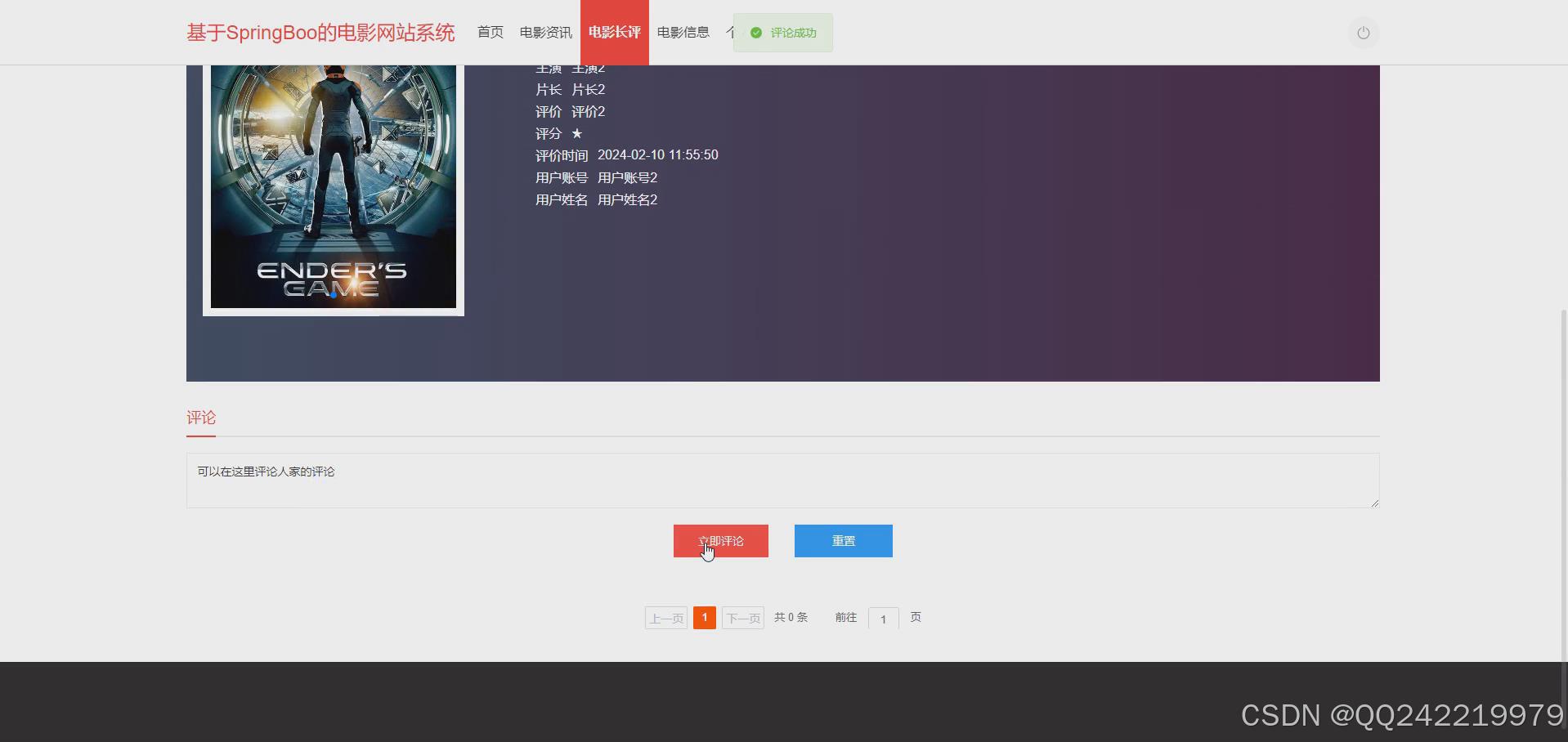Click the 评论 section heading
Screen dimensions: 1568x742
tap(200, 417)
